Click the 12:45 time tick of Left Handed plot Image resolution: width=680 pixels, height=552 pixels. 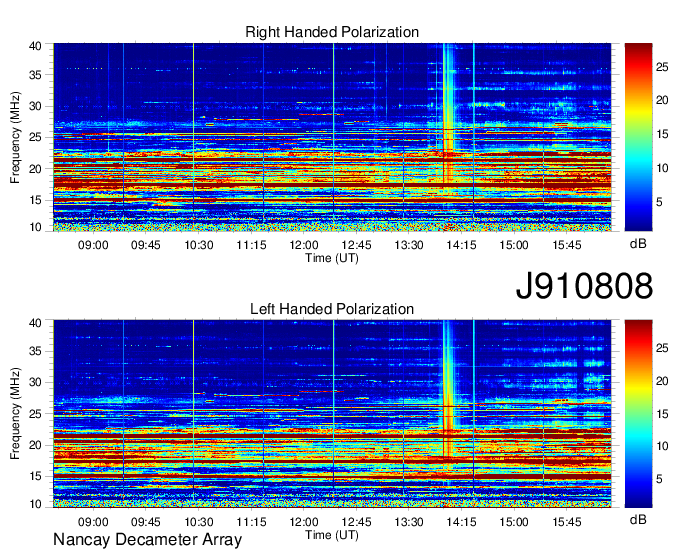(x=356, y=522)
